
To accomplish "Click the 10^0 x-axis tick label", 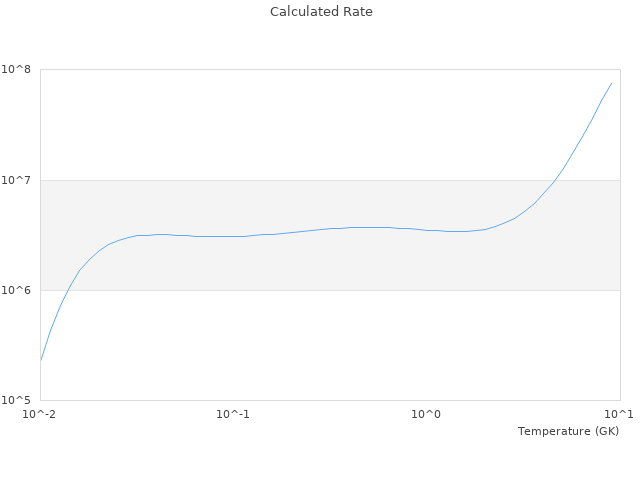I will pos(427,414).
